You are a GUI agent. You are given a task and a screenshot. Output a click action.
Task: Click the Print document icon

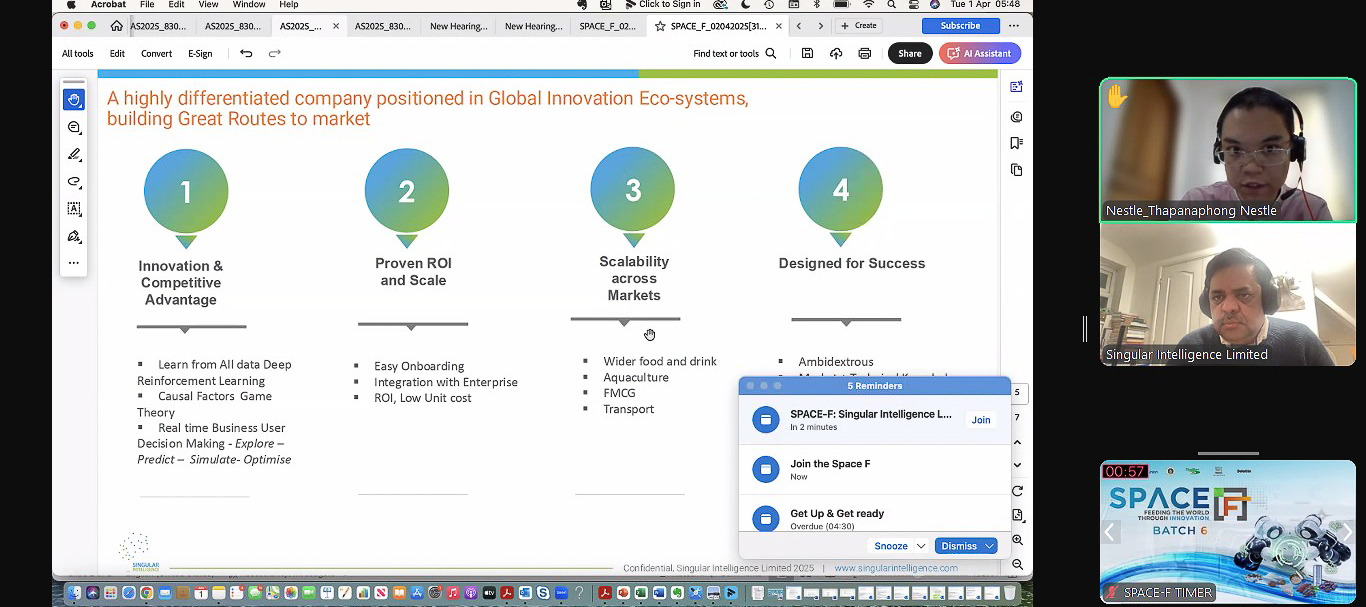coord(864,54)
